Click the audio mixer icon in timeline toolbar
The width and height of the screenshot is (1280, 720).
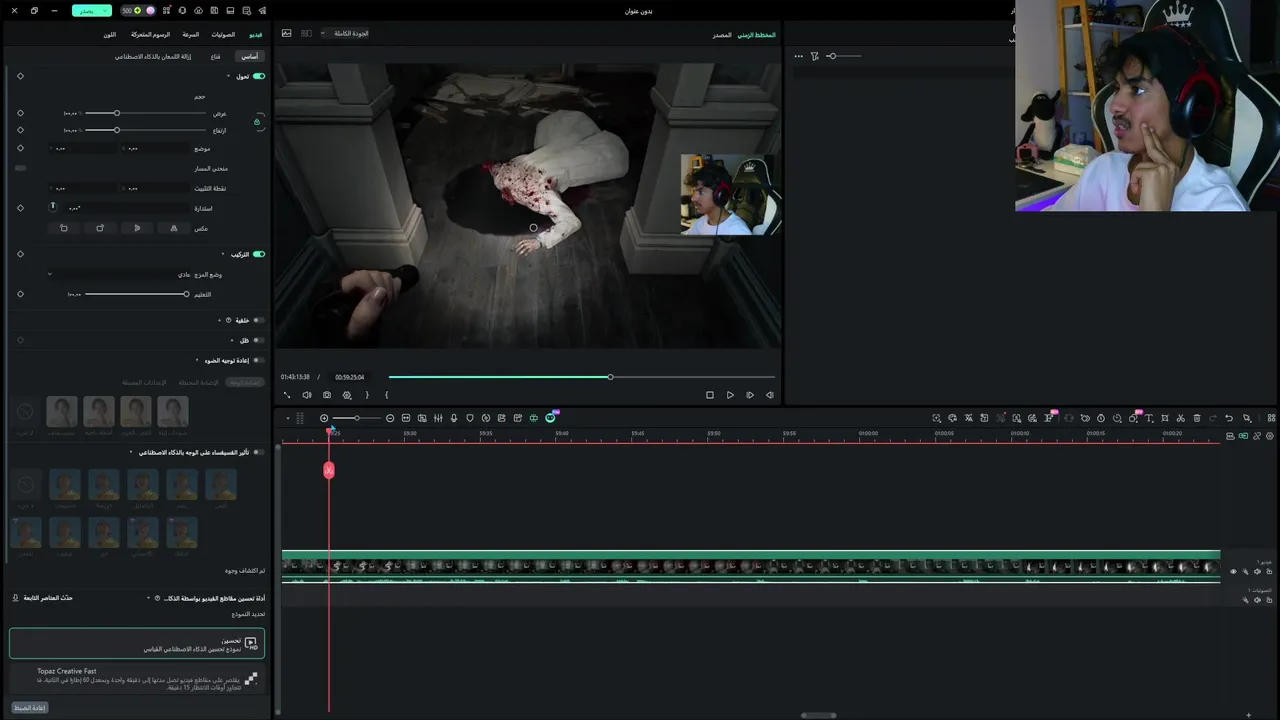click(x=438, y=418)
